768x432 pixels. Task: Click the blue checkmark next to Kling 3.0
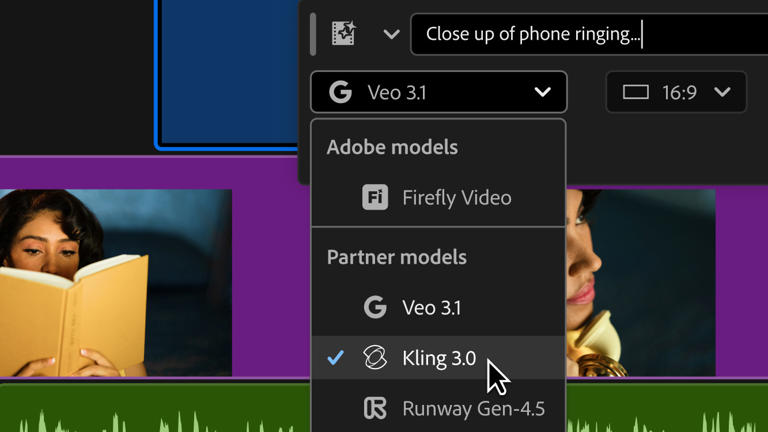(336, 358)
